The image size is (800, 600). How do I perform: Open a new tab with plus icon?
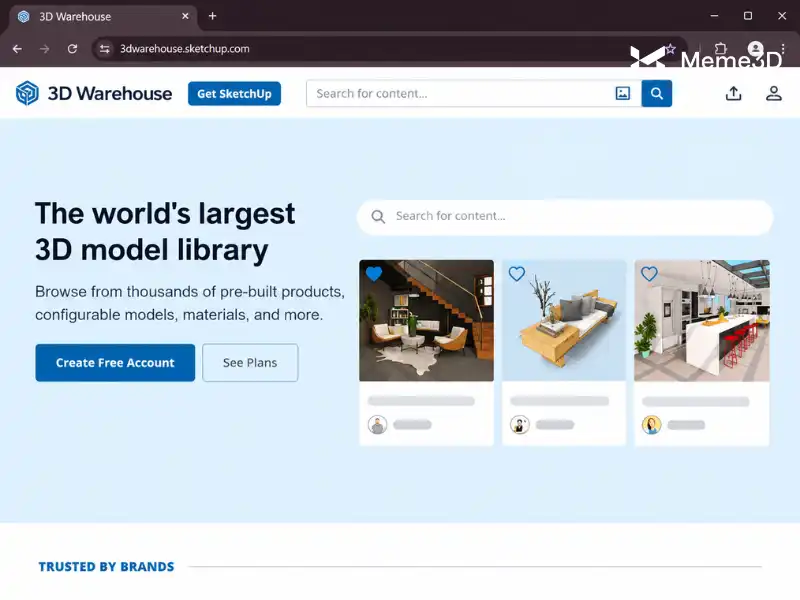213,16
